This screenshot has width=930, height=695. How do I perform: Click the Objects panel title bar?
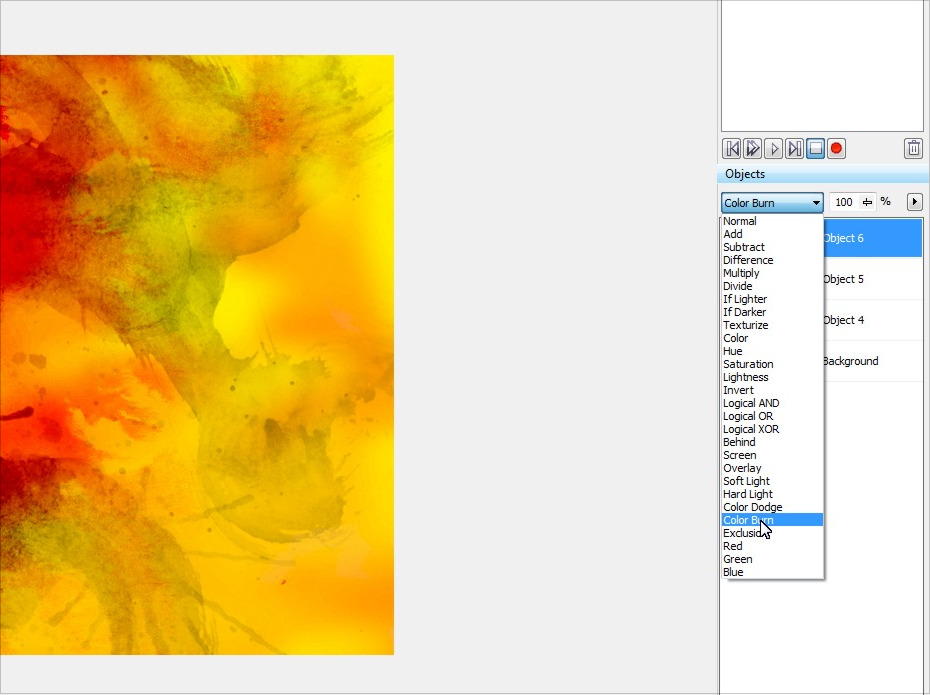click(820, 174)
